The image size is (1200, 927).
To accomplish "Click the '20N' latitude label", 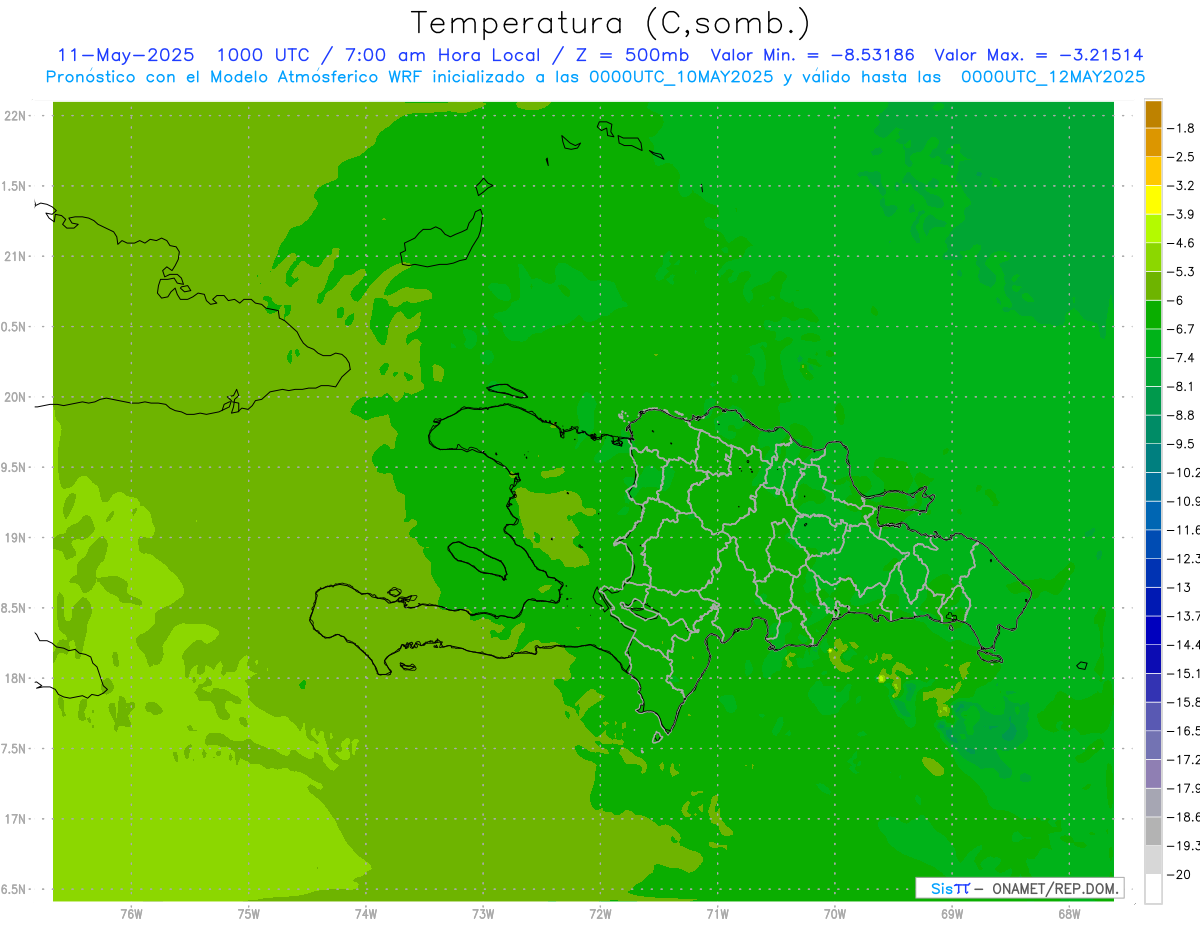I will pos(15,397).
